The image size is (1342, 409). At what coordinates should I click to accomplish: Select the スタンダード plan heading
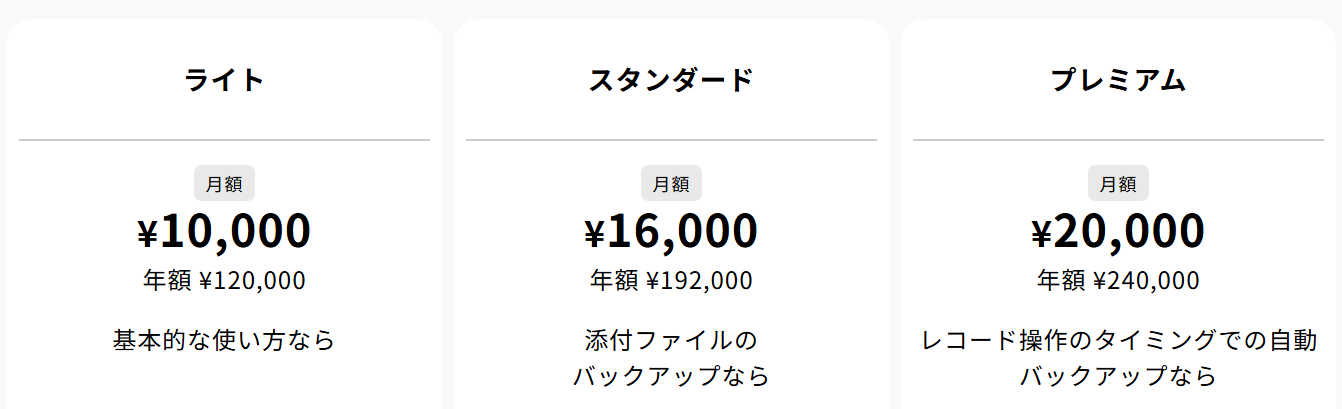[671, 80]
